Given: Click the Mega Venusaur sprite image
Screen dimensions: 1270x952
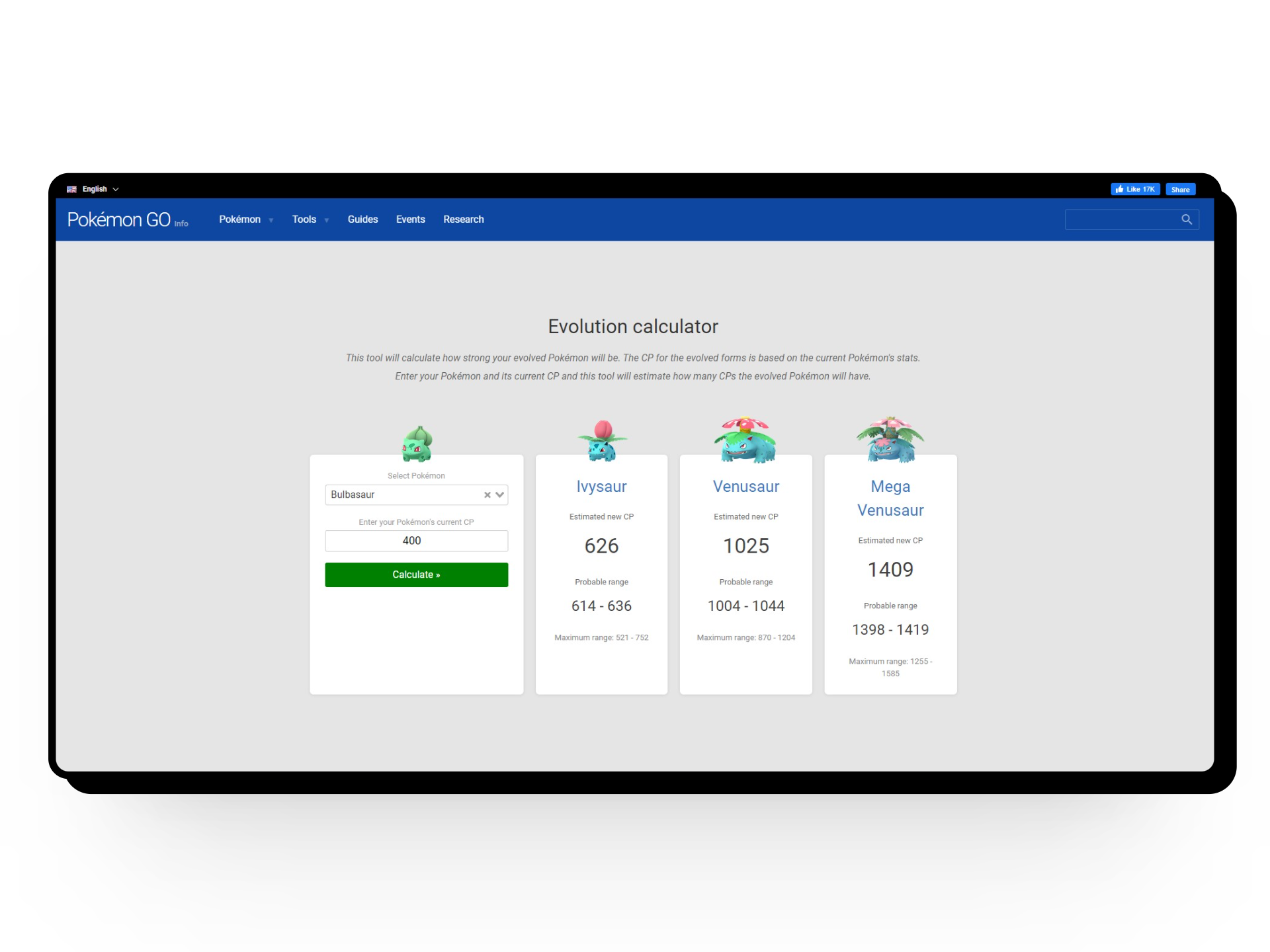Looking at the screenshot, I should (890, 440).
